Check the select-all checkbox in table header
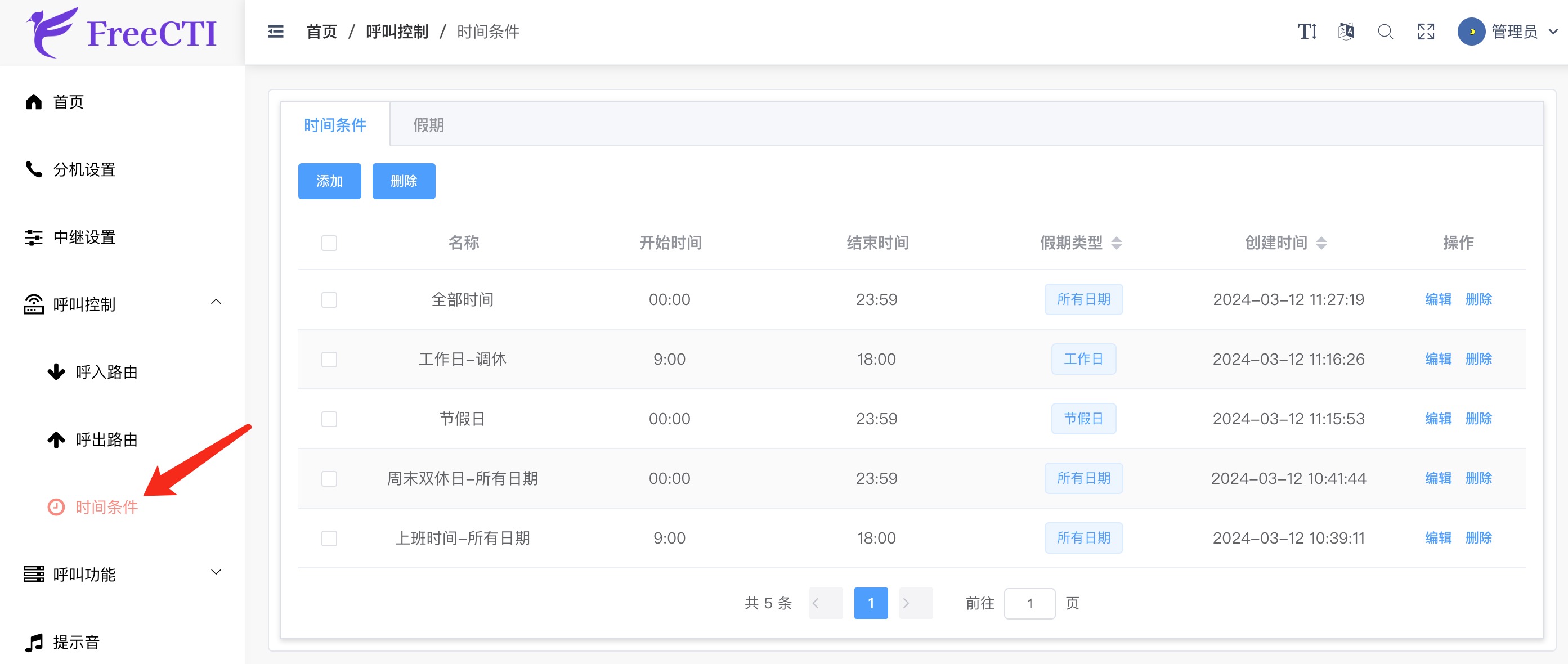Viewport: 1568px width, 664px height. 329,243
